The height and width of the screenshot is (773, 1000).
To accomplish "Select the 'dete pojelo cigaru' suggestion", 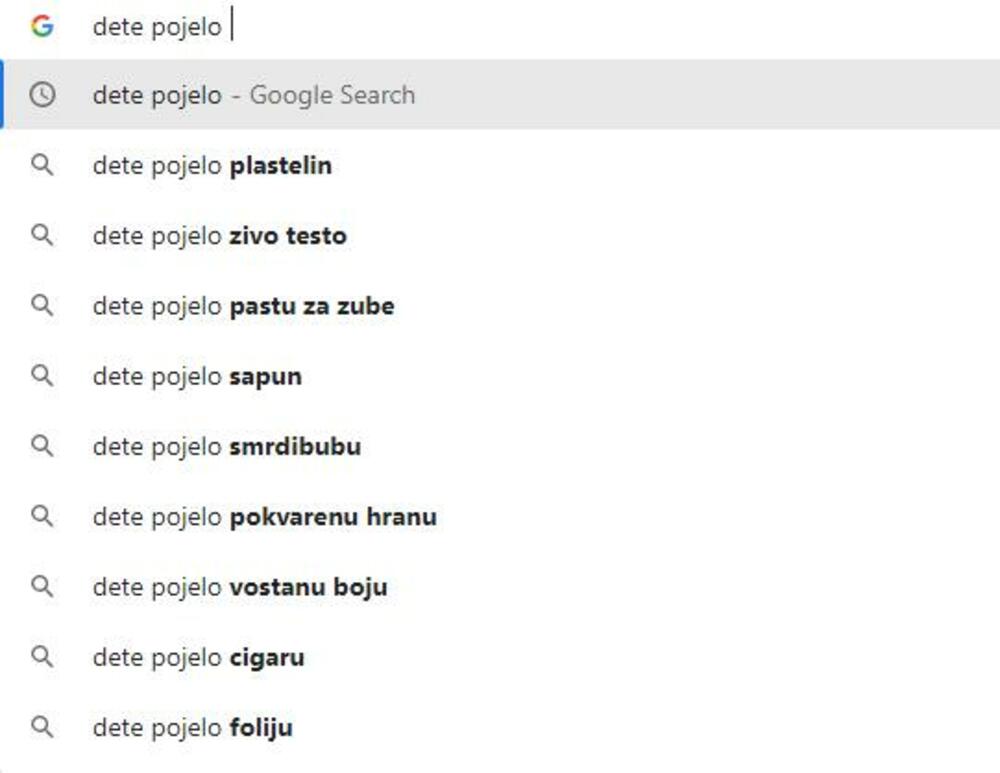I will click(200, 657).
